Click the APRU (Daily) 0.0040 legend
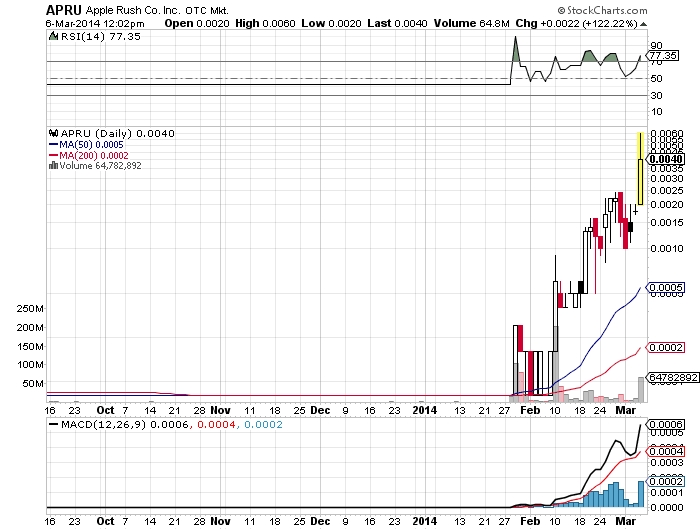 tap(117, 134)
